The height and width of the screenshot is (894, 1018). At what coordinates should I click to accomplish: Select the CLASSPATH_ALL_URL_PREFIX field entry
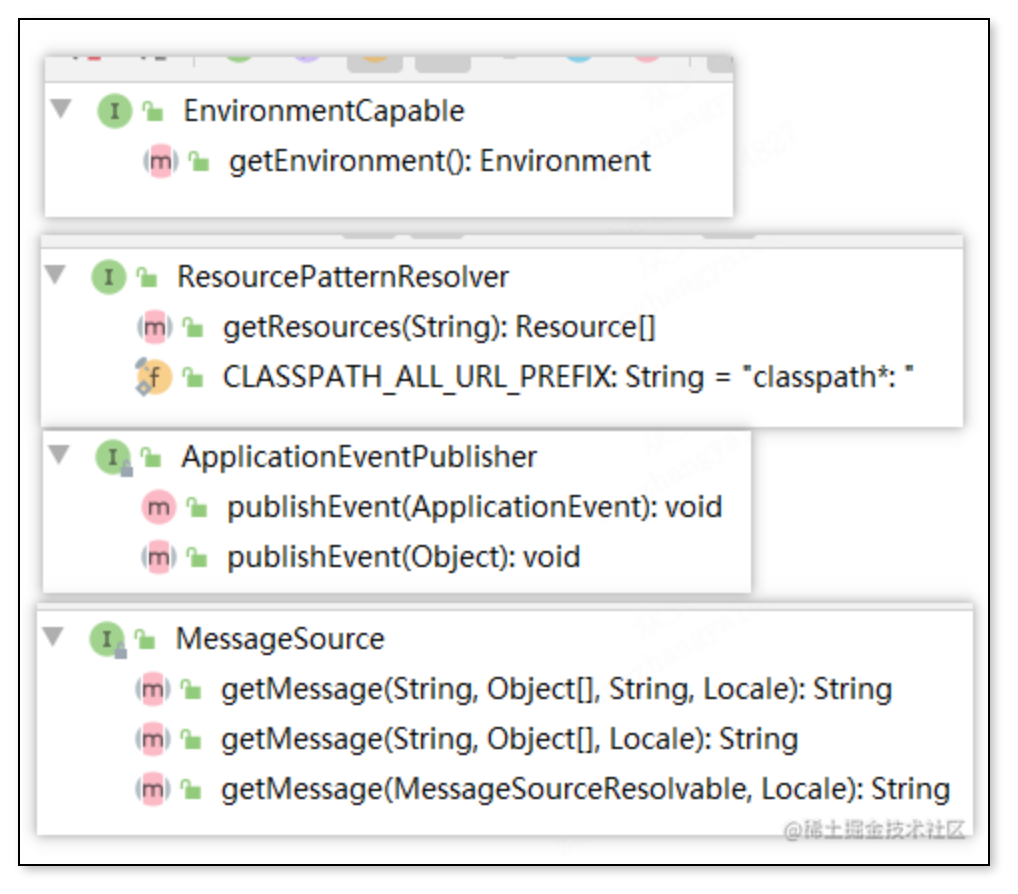coord(569,377)
